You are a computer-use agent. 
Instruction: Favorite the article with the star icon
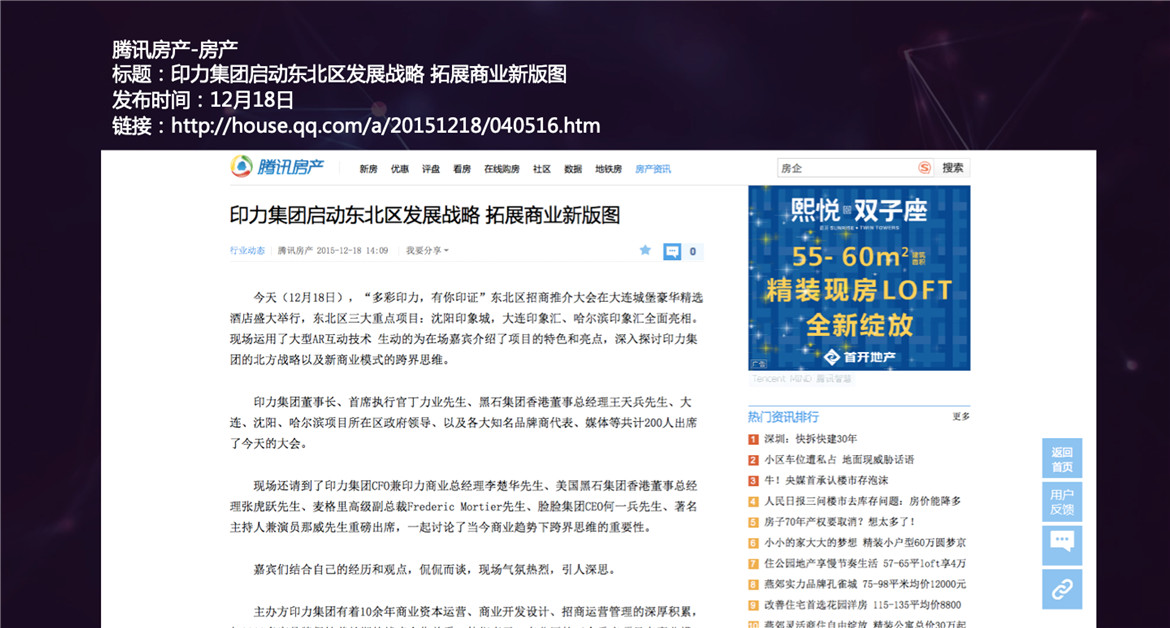[645, 251]
